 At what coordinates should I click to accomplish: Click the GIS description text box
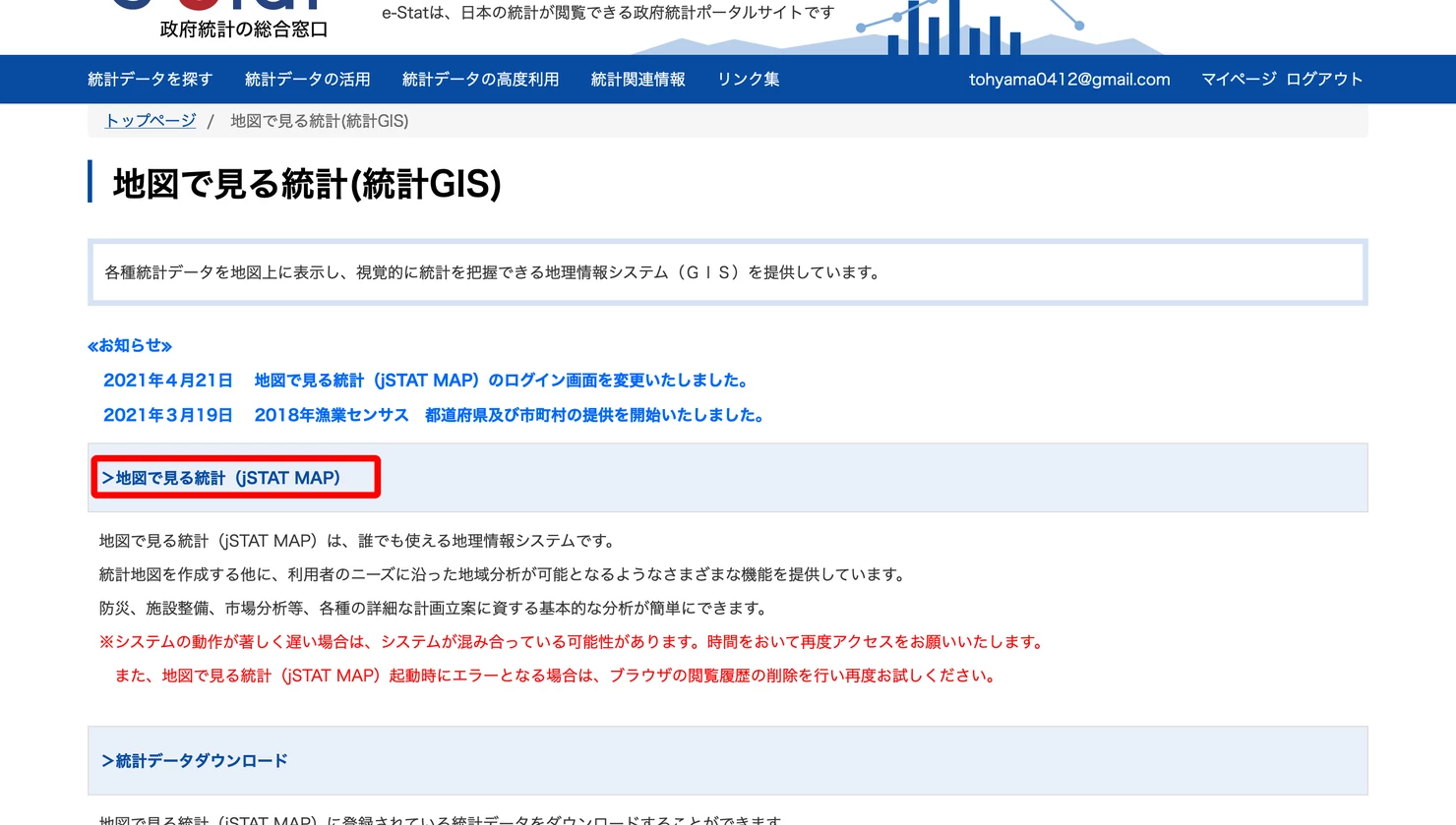[728, 272]
